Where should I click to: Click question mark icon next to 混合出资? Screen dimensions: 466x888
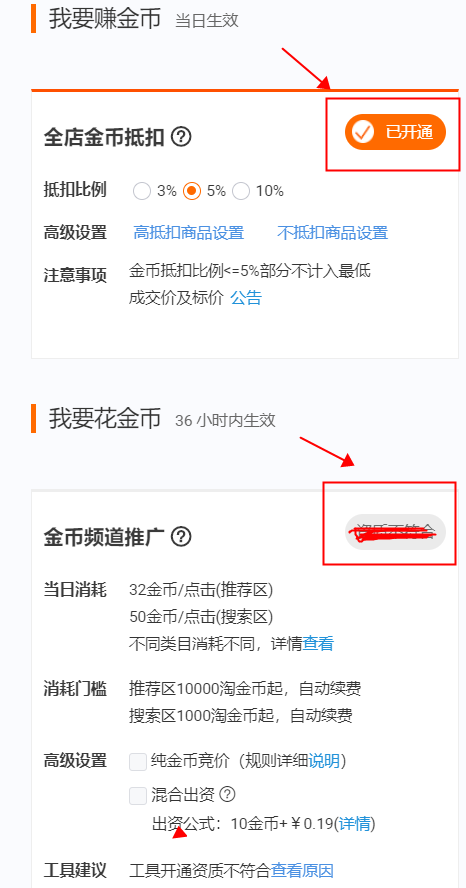pos(227,795)
